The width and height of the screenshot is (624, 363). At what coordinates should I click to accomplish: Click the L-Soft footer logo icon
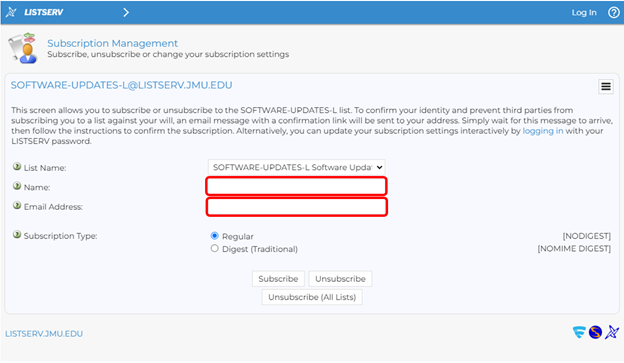[612, 332]
